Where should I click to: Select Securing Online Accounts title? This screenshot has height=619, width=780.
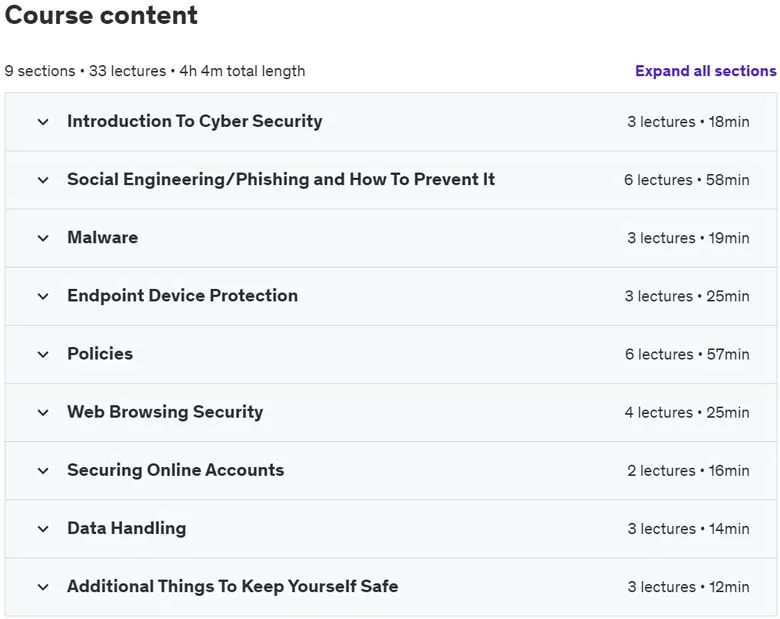point(176,470)
